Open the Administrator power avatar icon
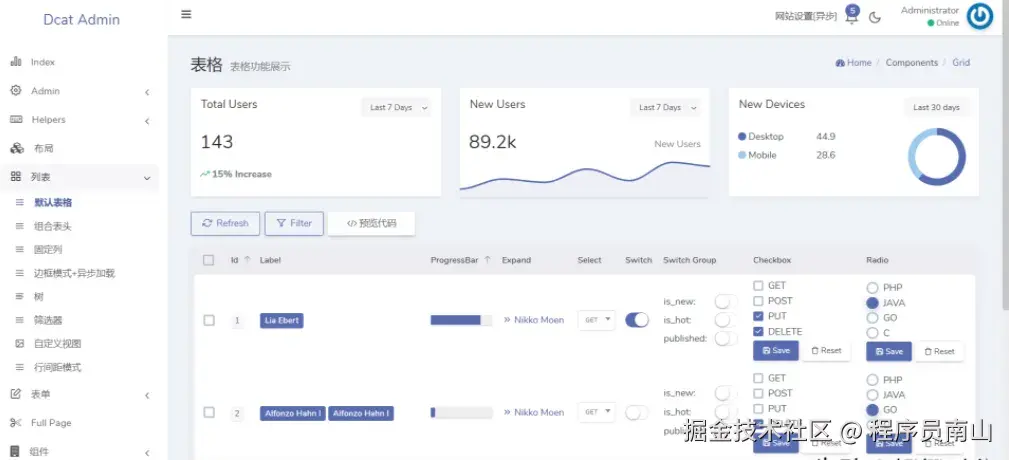1009x460 pixels. [980, 17]
